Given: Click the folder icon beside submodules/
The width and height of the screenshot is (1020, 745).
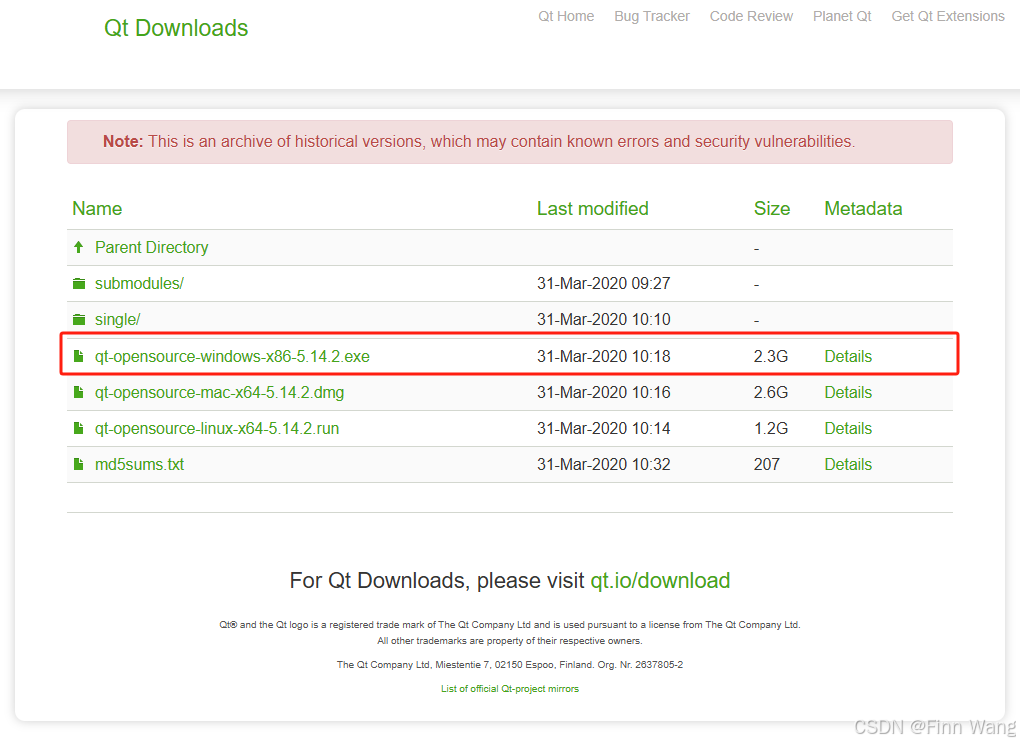Looking at the screenshot, I should (79, 284).
